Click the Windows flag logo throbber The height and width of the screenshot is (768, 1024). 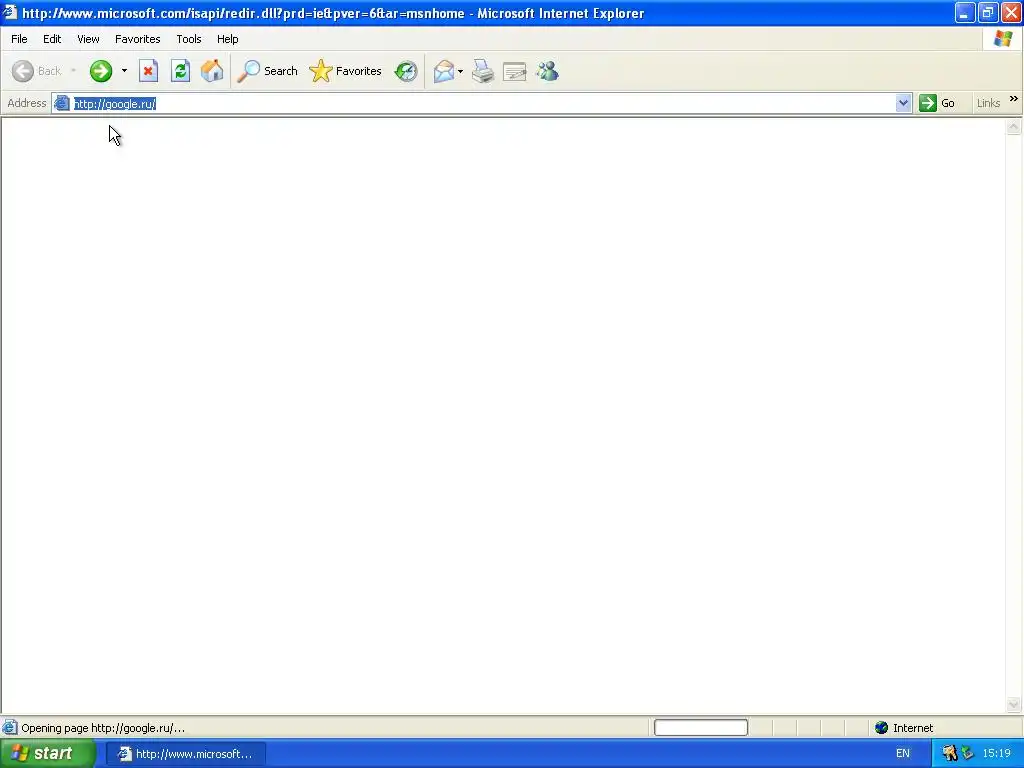tap(1003, 39)
